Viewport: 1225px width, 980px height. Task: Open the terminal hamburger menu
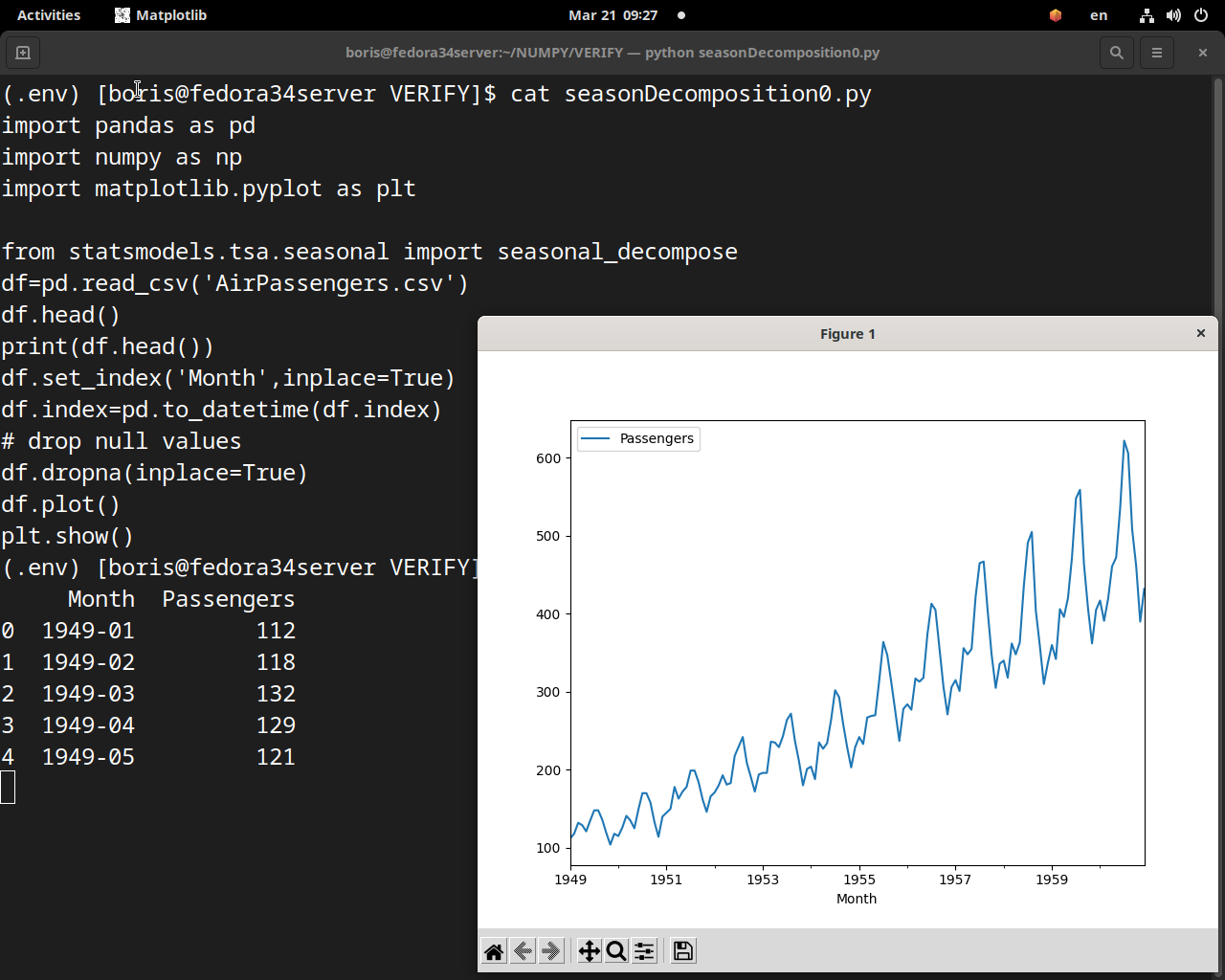pyautogui.click(x=1157, y=53)
